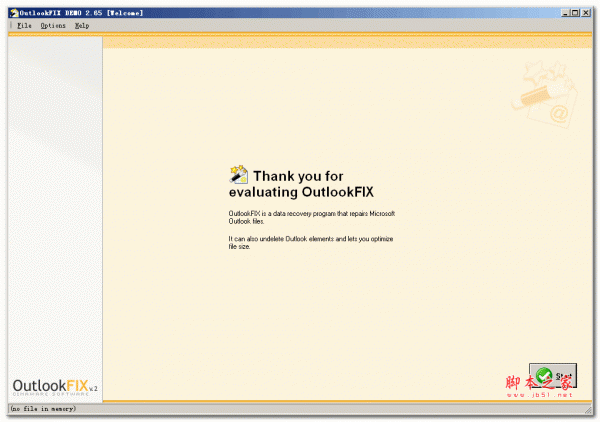Minimize the OutlookFIX window

click(x=565, y=13)
